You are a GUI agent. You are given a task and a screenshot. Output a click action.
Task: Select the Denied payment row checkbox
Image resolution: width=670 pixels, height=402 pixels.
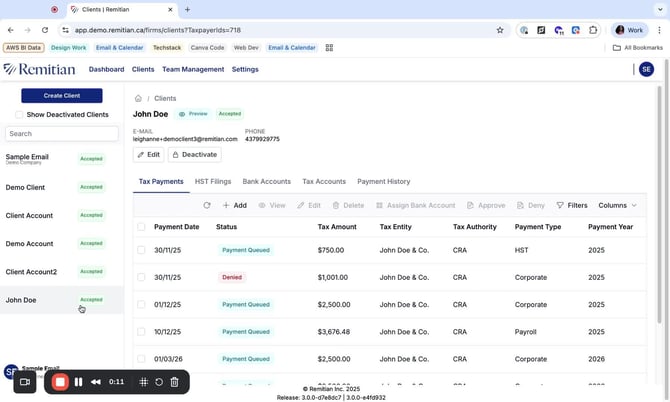[141, 277]
